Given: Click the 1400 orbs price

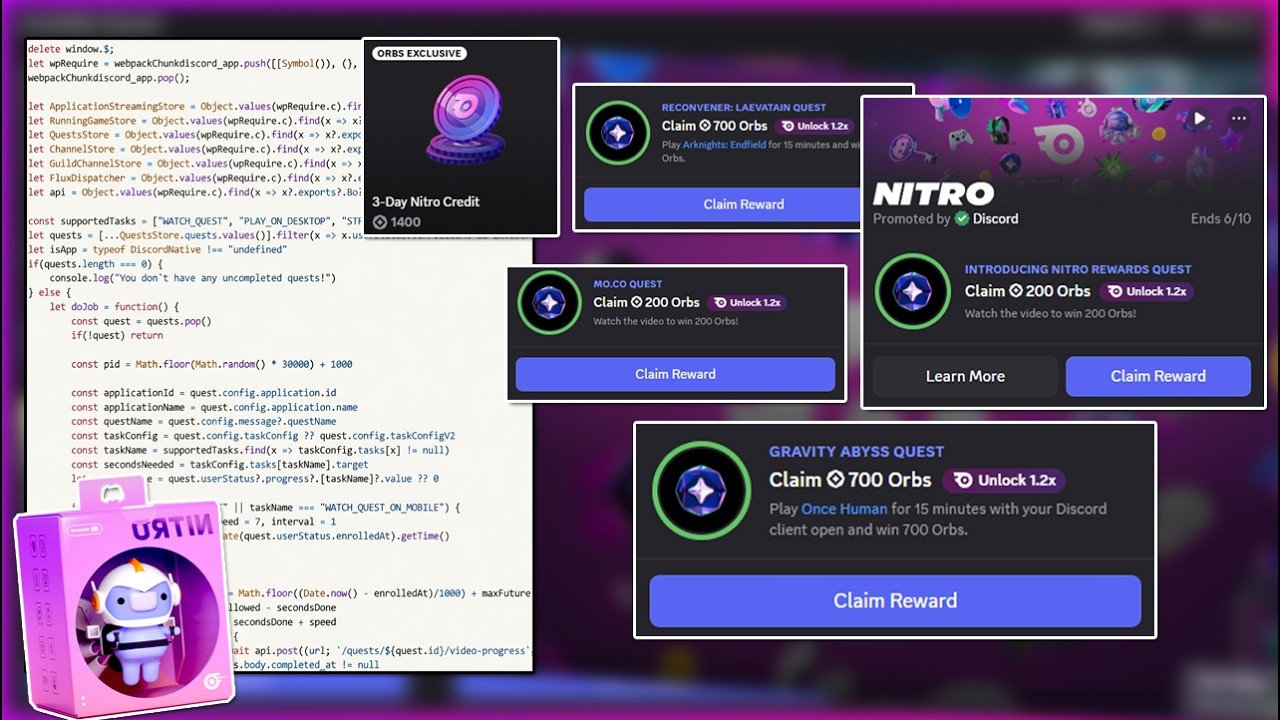Looking at the screenshot, I should (x=397, y=222).
